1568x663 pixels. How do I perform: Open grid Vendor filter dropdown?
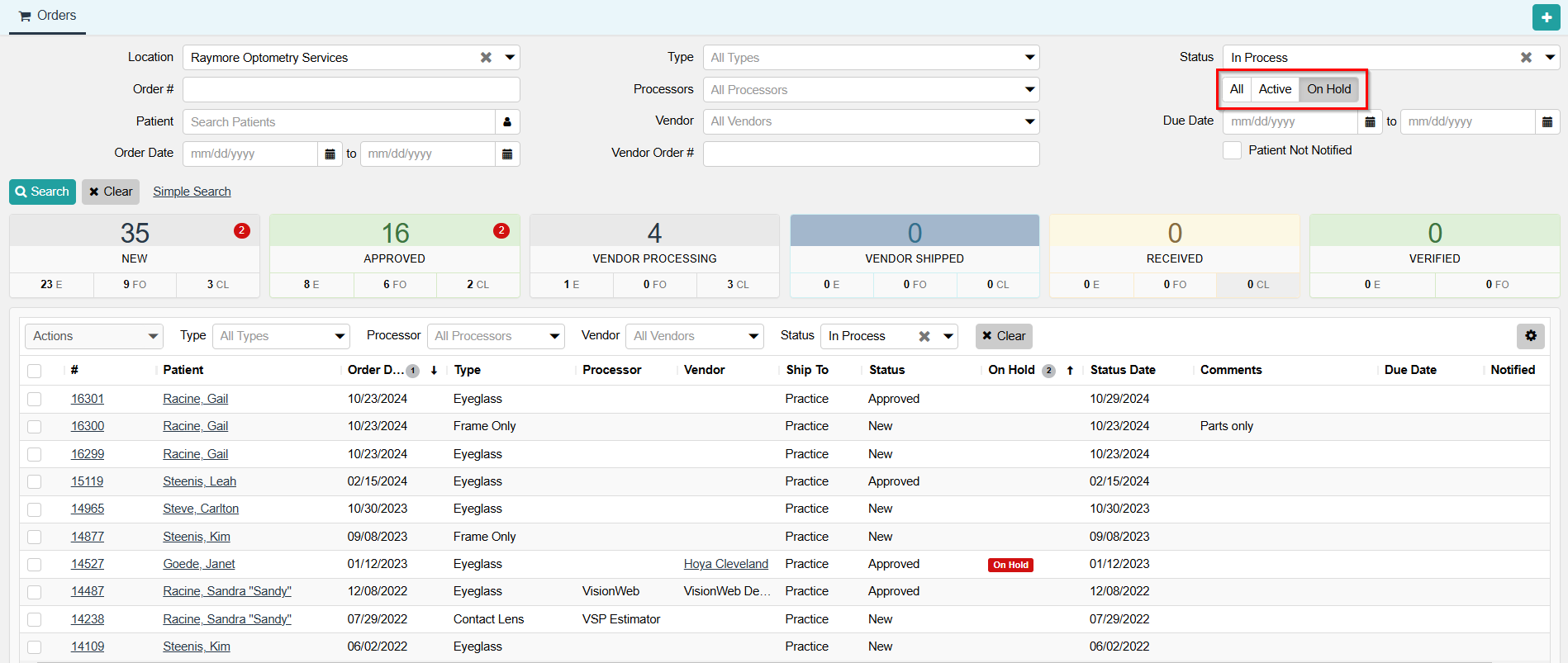[695, 336]
